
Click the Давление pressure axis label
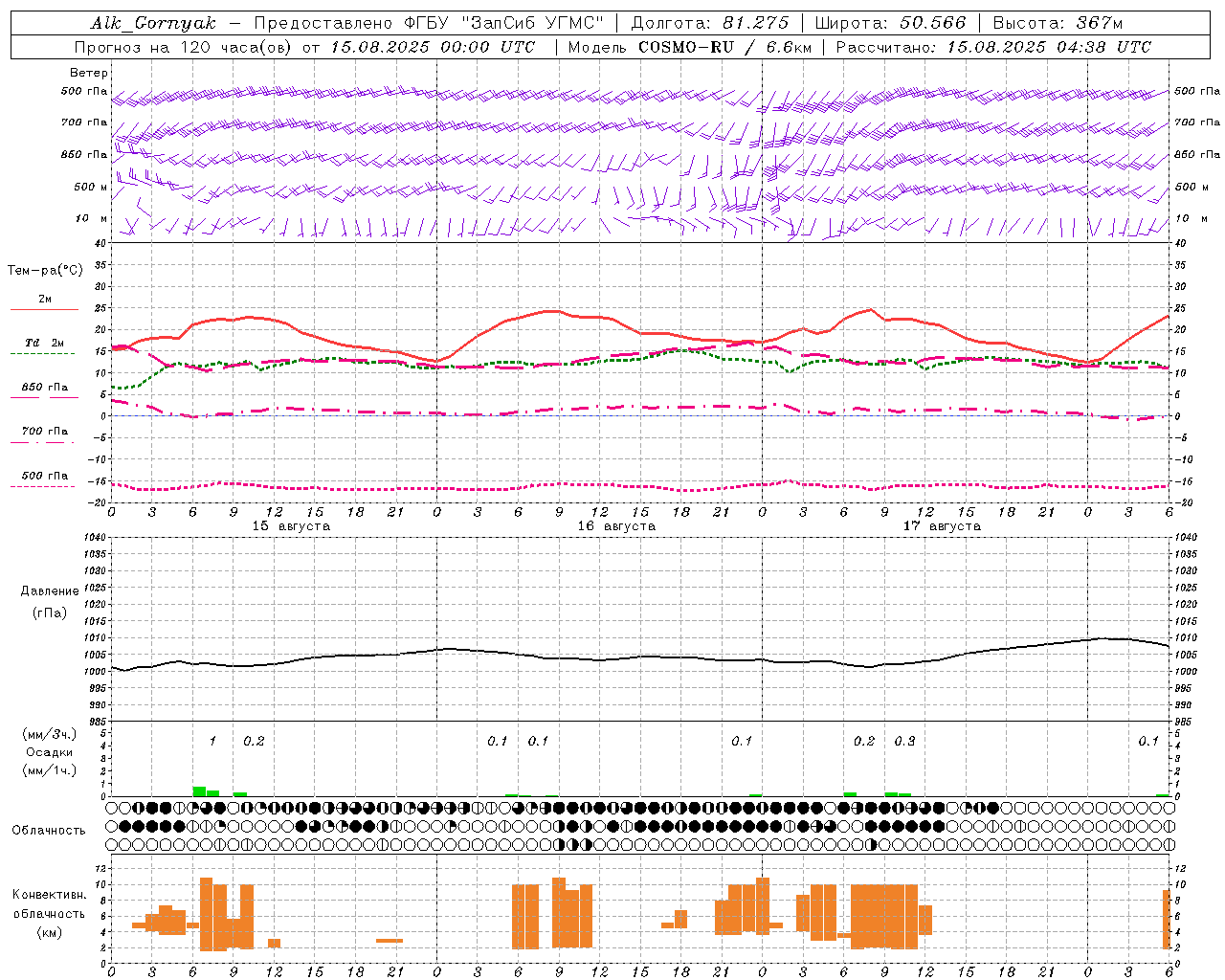(50, 591)
